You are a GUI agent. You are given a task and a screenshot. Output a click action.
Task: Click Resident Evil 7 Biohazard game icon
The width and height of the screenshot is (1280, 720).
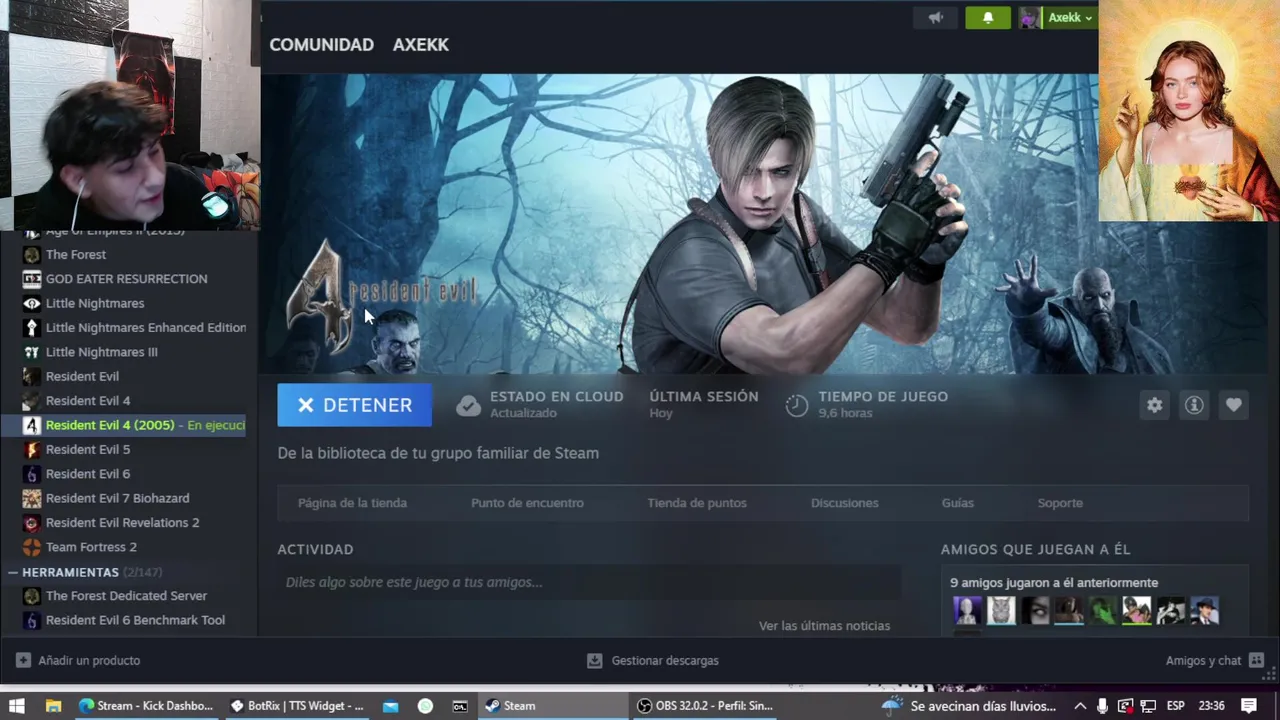click(x=32, y=498)
